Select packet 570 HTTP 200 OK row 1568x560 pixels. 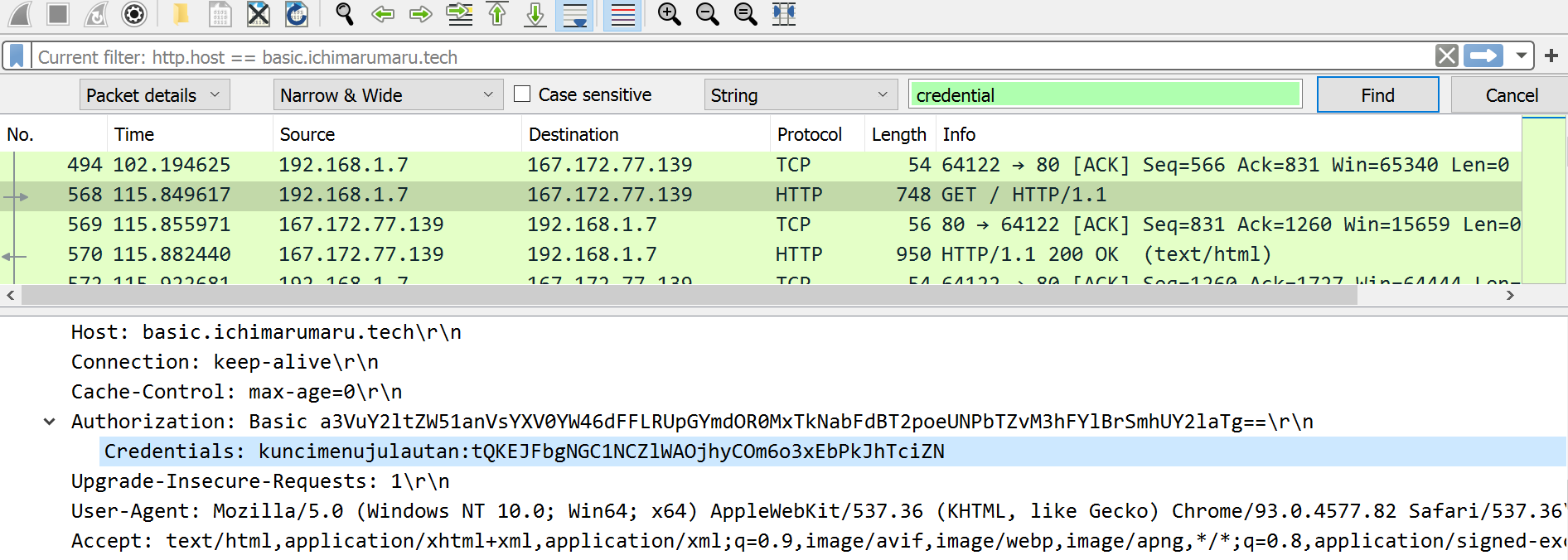pyautogui.click(x=761, y=254)
